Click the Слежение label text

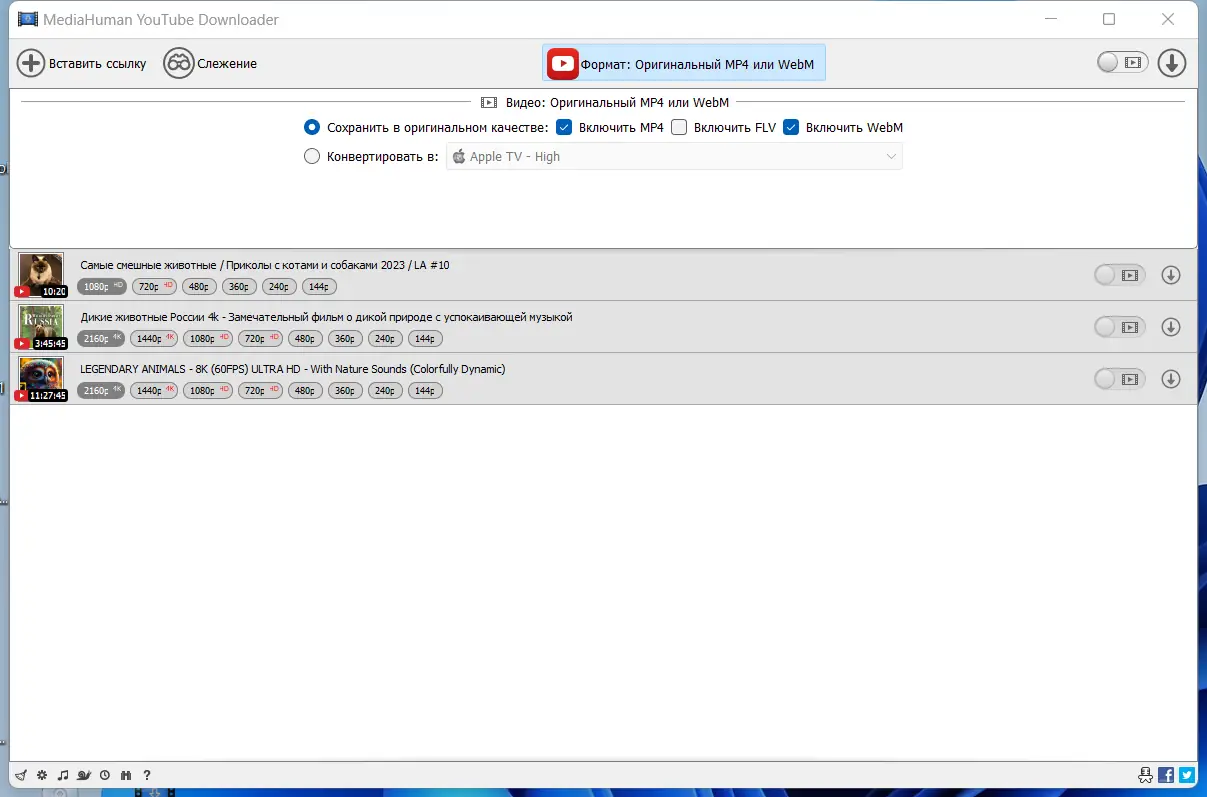pos(227,63)
